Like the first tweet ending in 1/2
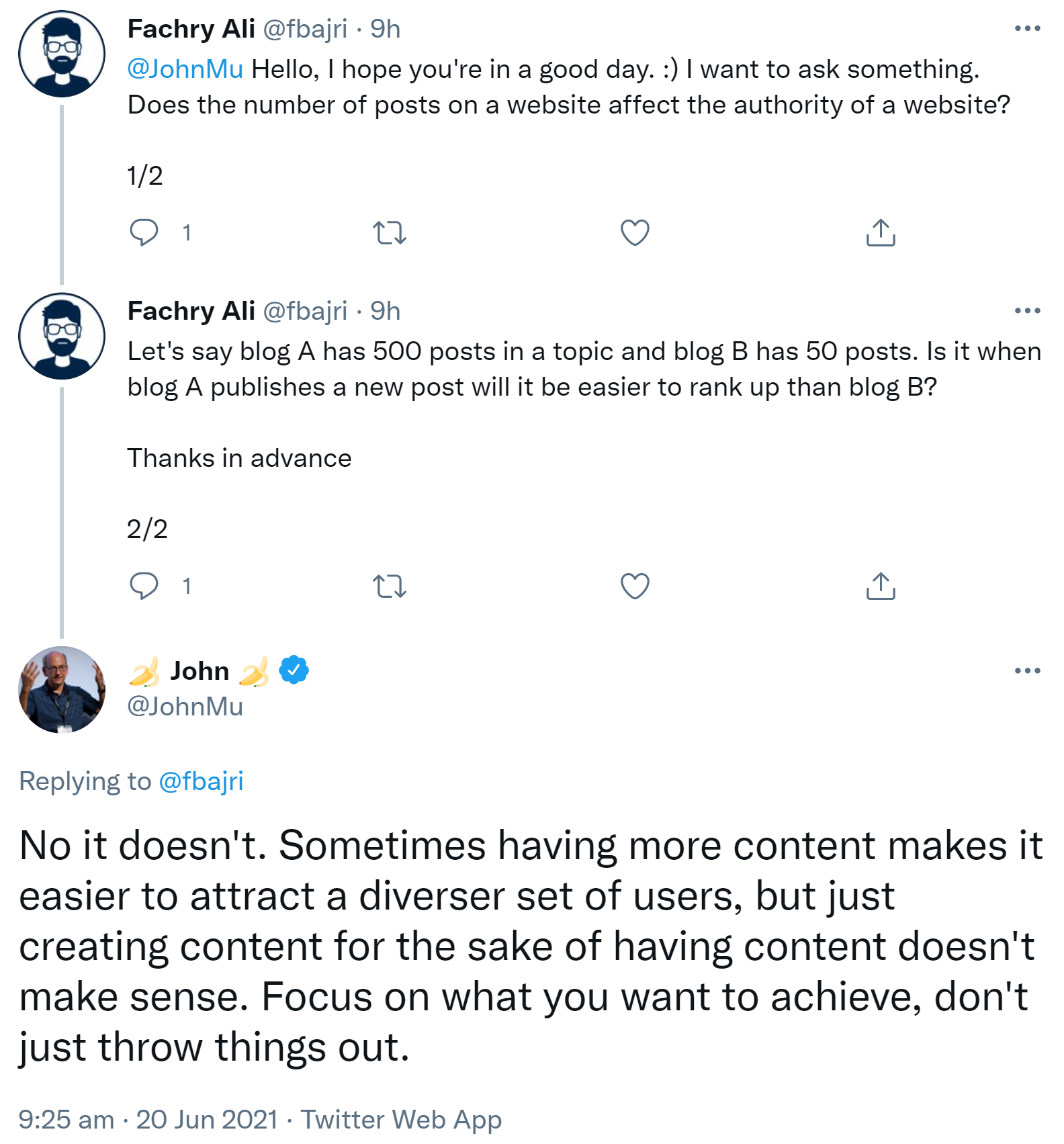Screen dimensions: 1064x1144 [635, 232]
